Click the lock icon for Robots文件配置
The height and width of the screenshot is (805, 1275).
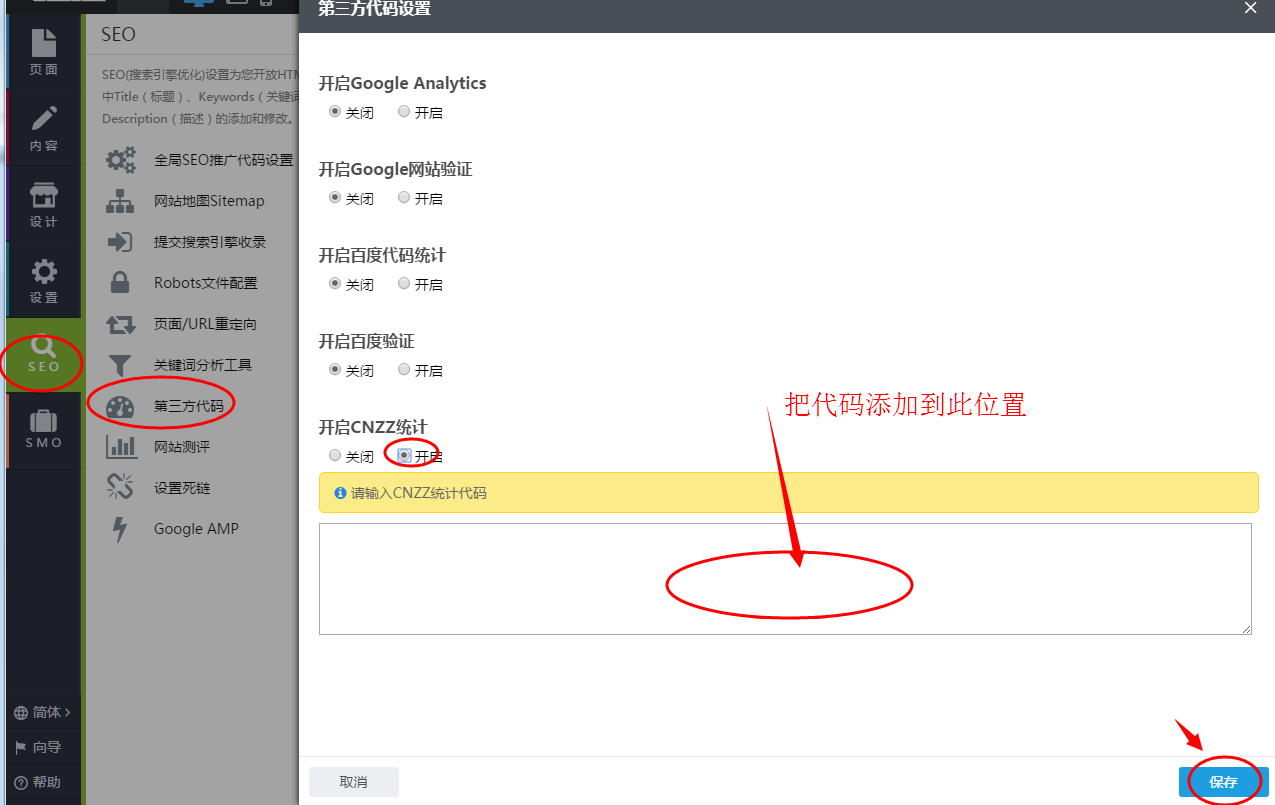[120, 282]
